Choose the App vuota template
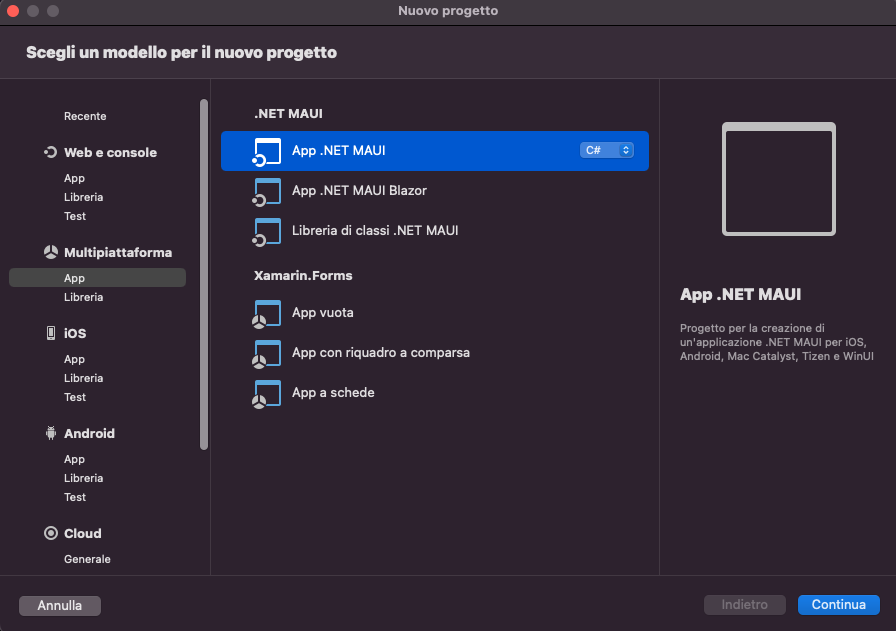 pos(435,313)
